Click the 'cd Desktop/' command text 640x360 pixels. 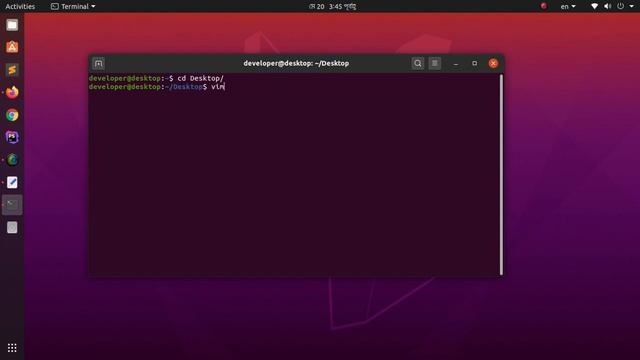pos(200,78)
